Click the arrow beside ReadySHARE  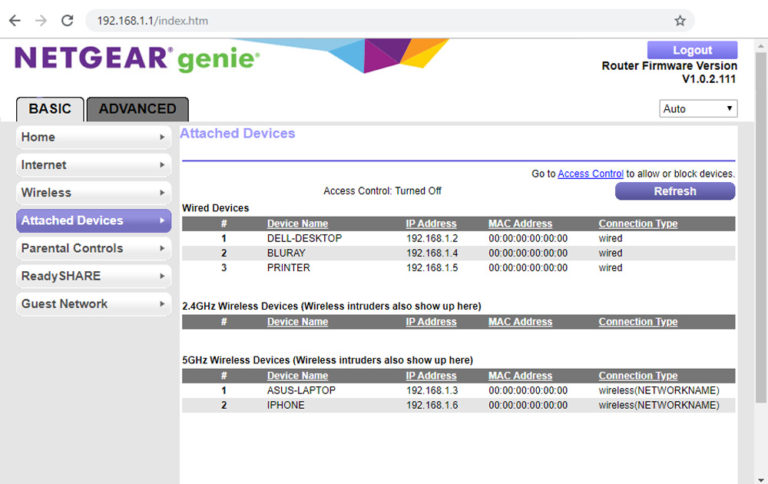pos(162,276)
